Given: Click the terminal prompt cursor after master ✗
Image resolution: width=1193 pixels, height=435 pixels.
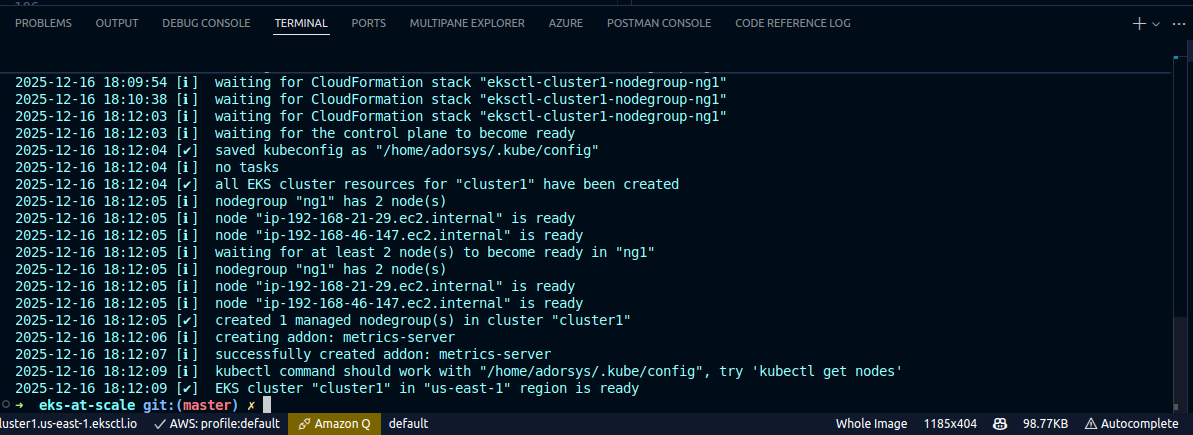Looking at the screenshot, I should pyautogui.click(x=266, y=405).
